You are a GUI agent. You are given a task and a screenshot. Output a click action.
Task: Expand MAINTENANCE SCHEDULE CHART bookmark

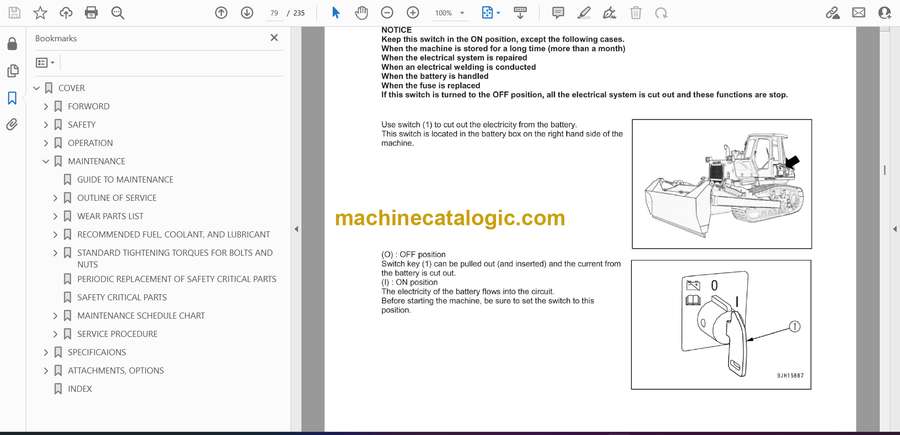55,316
